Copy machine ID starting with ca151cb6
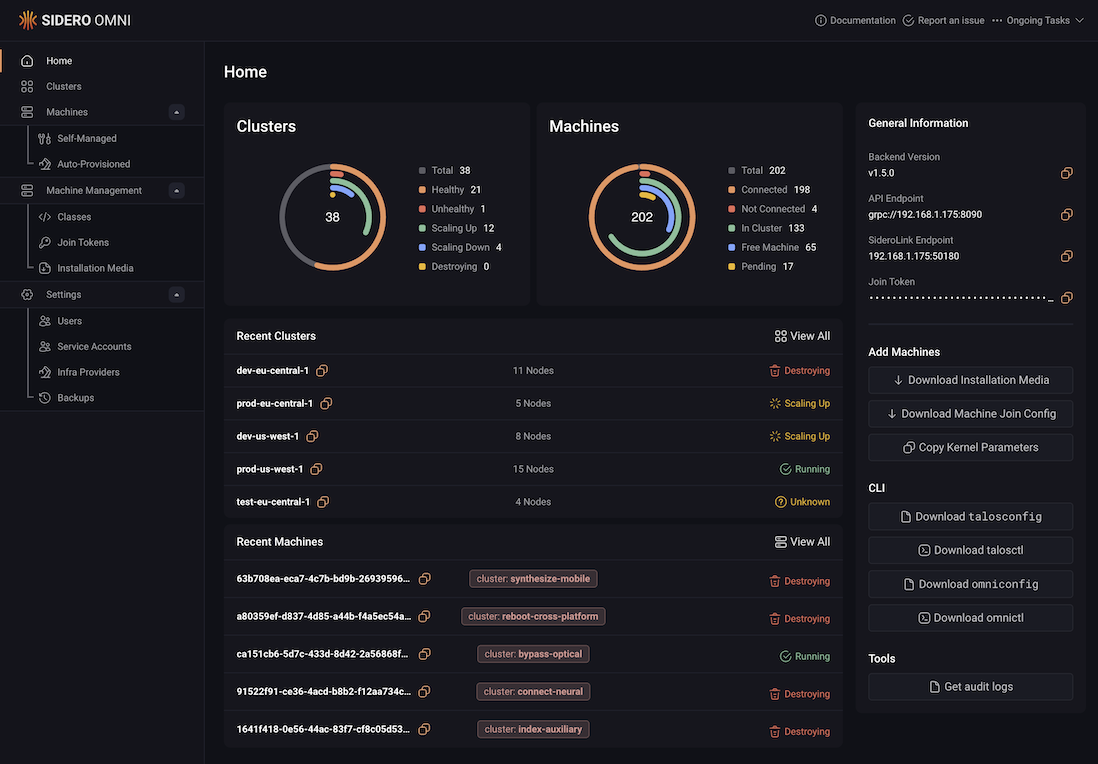 (x=424, y=654)
